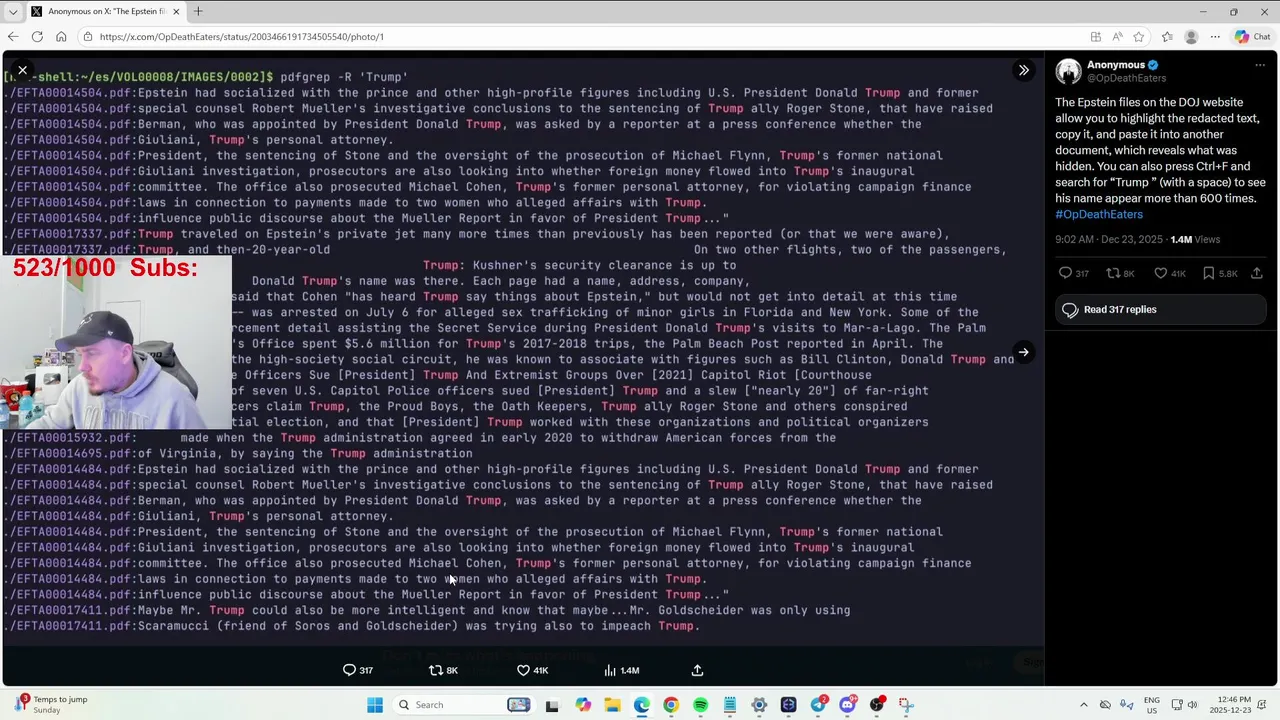
Task: Open the repost icon 8K below the photo
Action: 443,671
